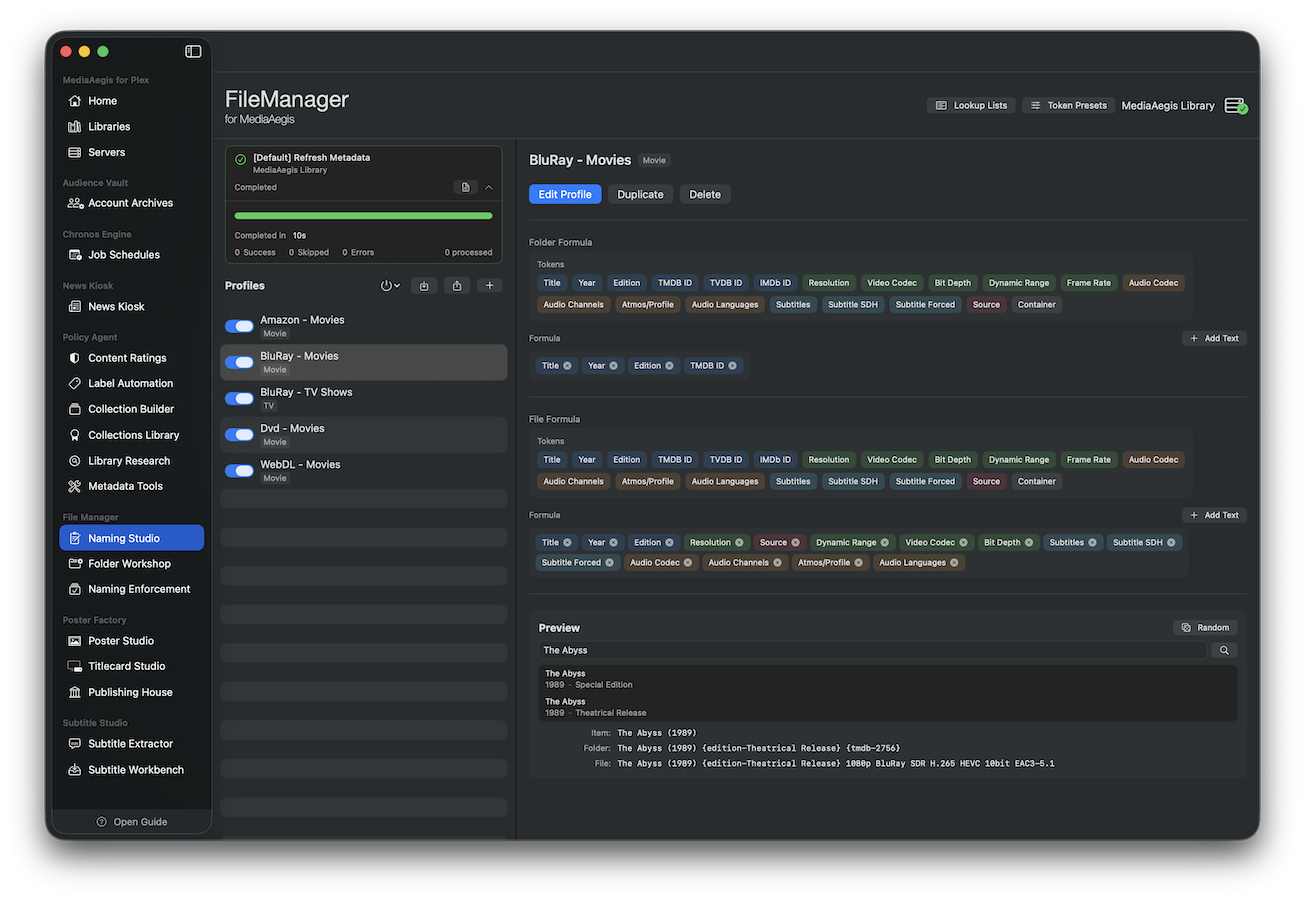The image size is (1305, 900).
Task: Remove Resolution token from File Formula
Action: (740, 543)
